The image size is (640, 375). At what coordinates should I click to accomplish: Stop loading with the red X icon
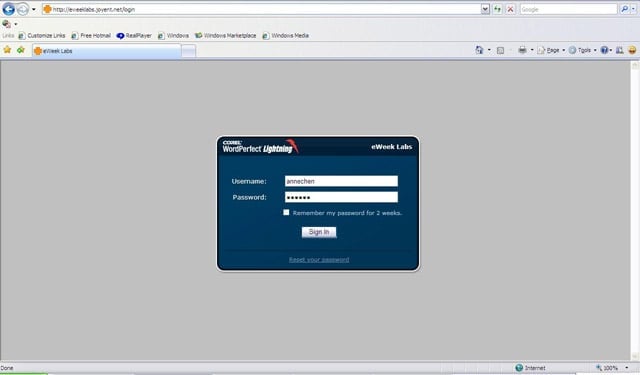[x=510, y=9]
